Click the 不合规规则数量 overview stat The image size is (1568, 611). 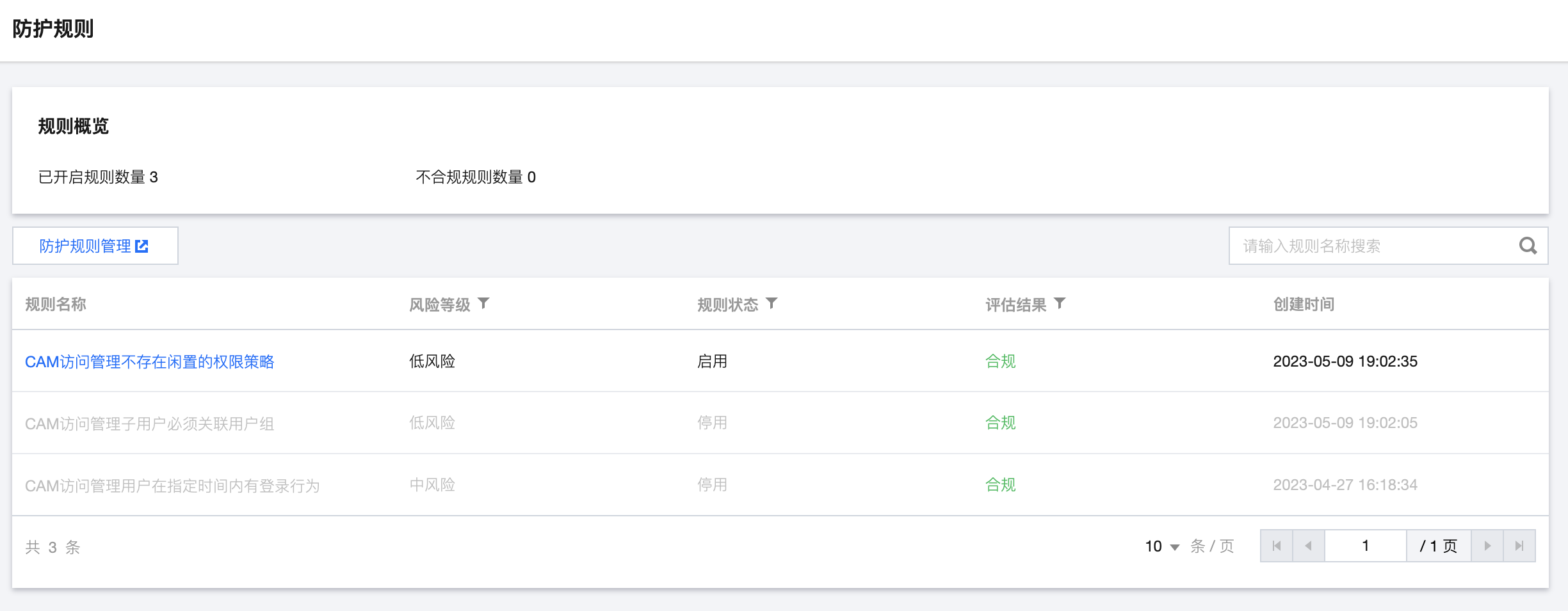tap(476, 177)
